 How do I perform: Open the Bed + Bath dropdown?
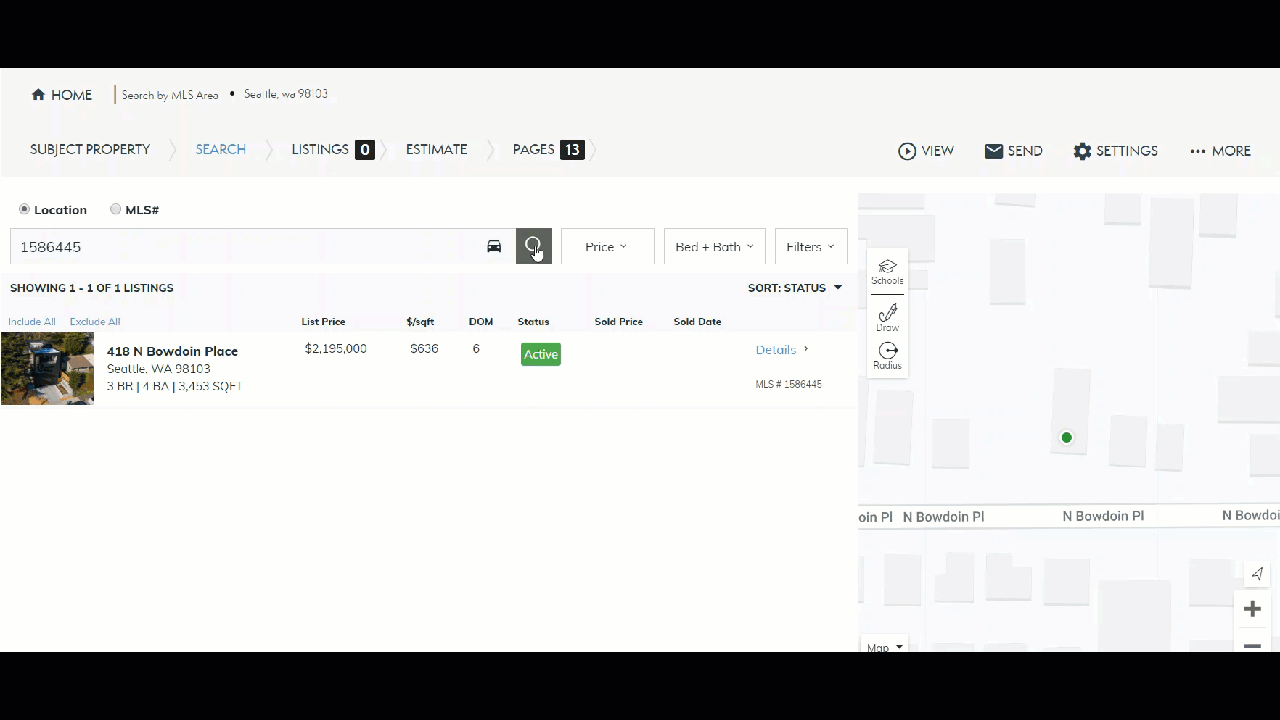(713, 246)
